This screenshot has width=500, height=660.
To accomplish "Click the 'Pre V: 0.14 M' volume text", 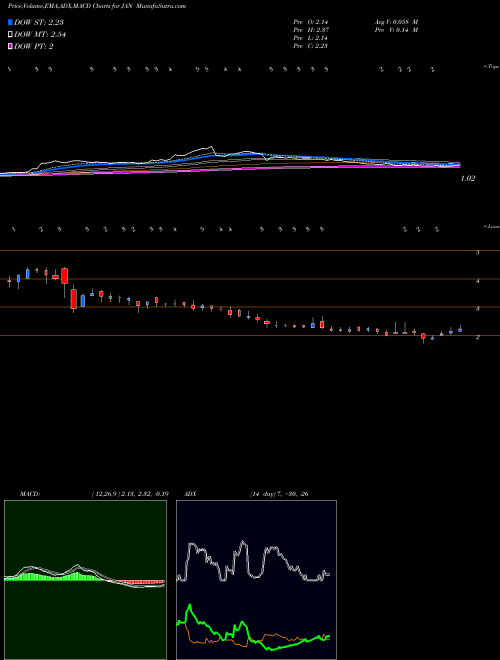I will click(396, 30).
